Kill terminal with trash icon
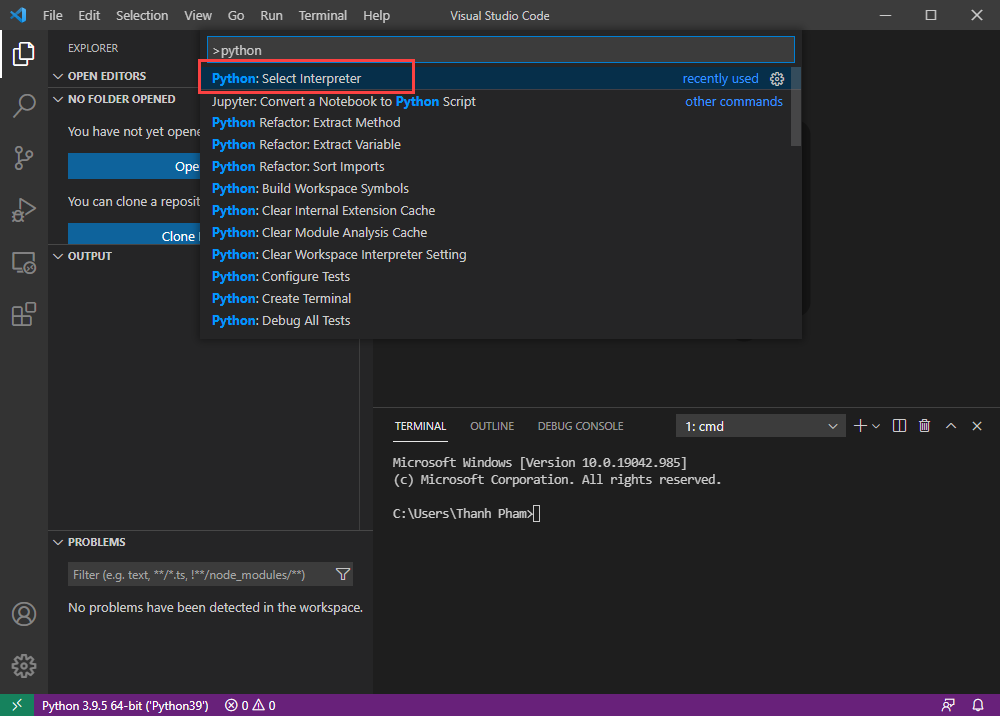Image resolution: width=1000 pixels, height=716 pixels. 924,426
